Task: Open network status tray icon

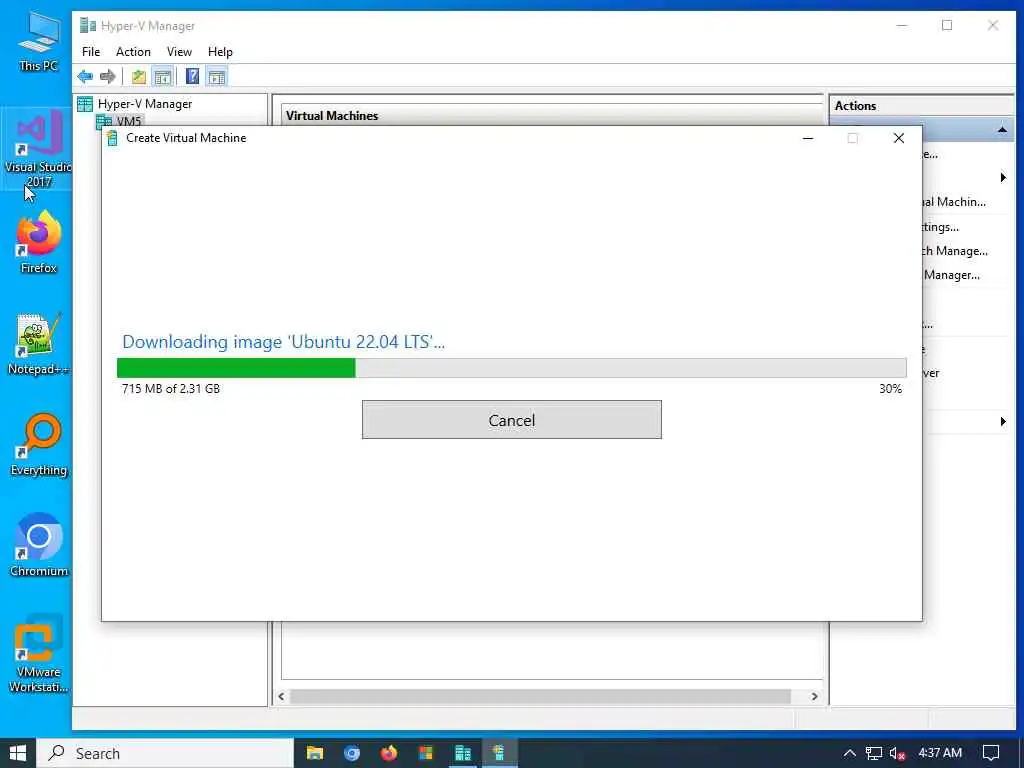Action: coord(873,753)
